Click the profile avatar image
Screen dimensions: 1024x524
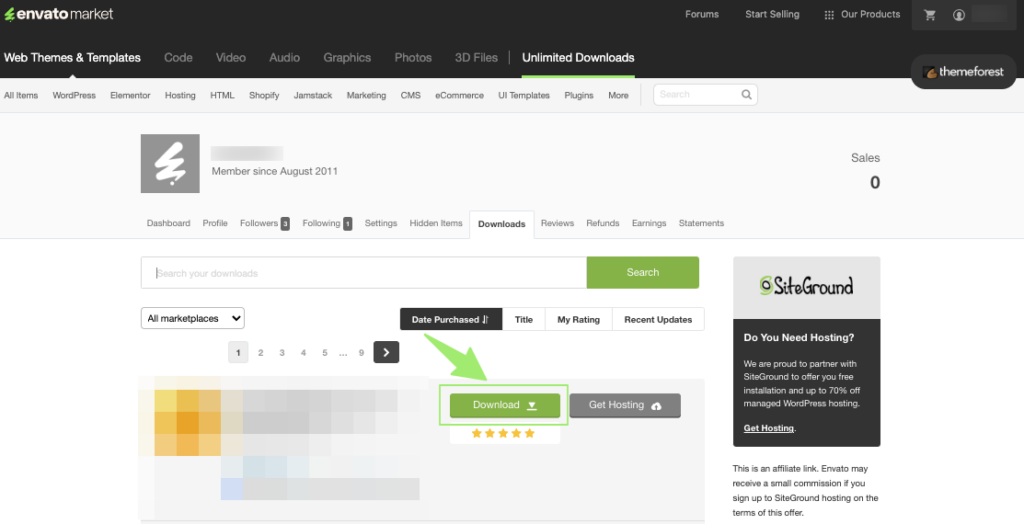[170, 163]
